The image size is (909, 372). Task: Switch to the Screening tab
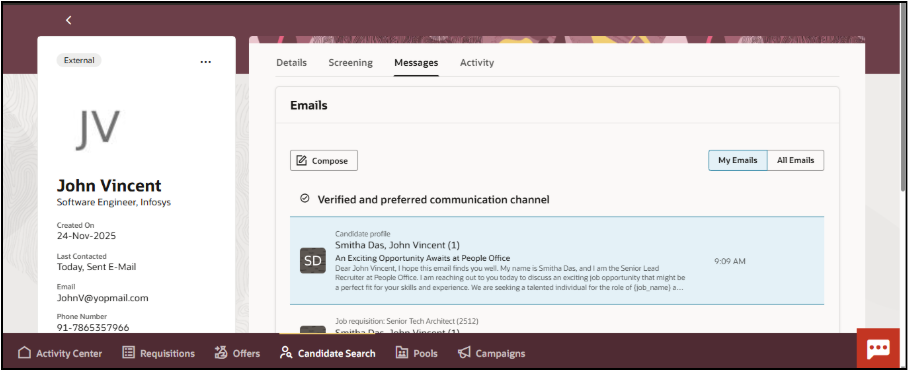pos(350,63)
